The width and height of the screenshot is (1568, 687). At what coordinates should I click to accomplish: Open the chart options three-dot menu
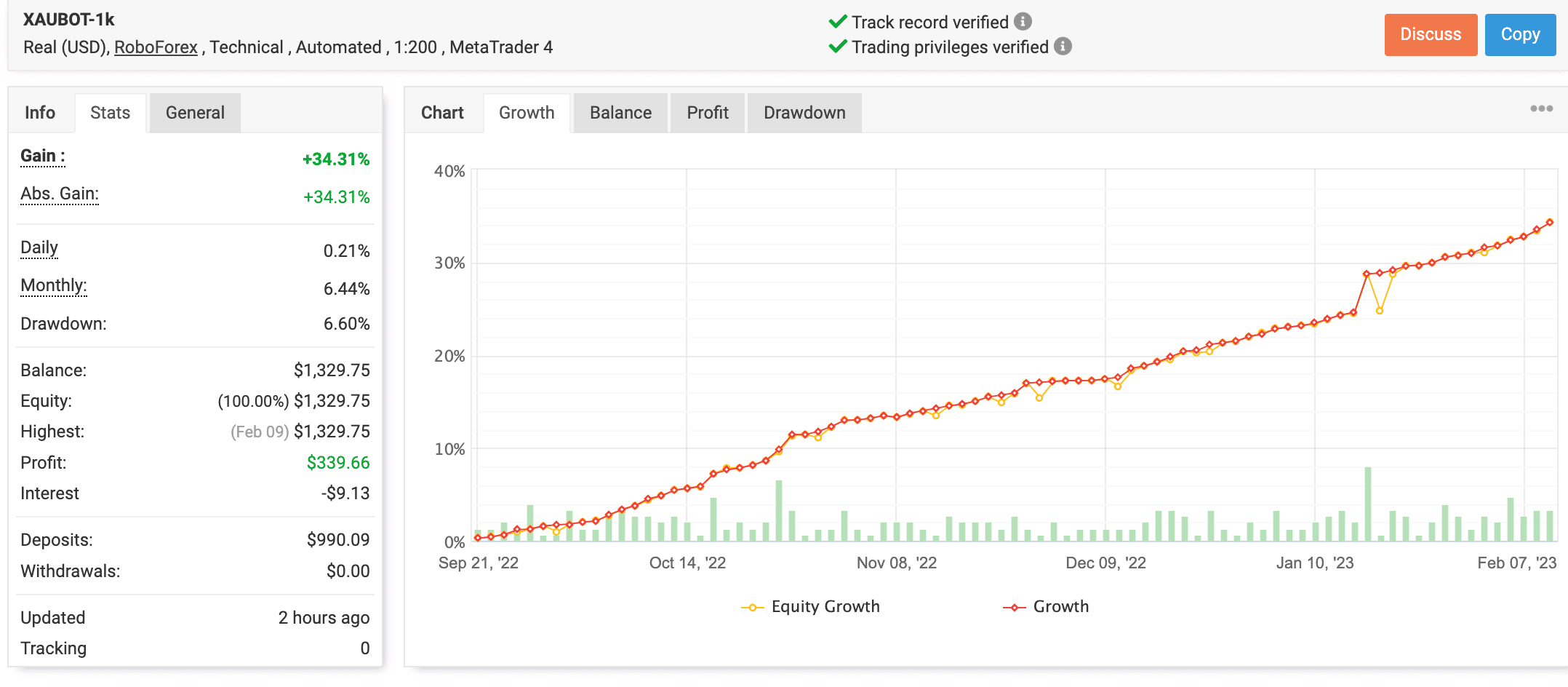1540,108
